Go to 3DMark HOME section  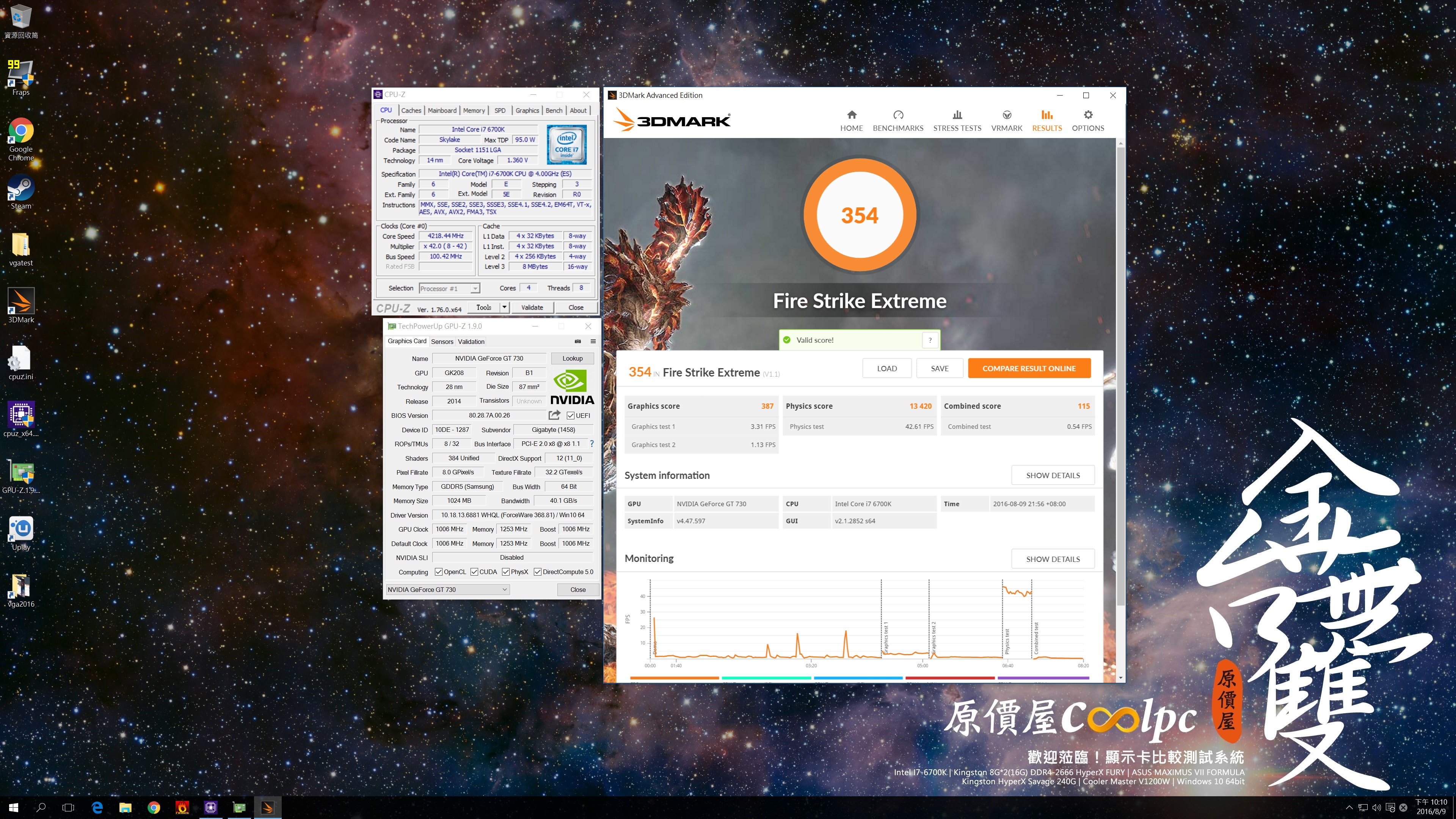coord(851,121)
